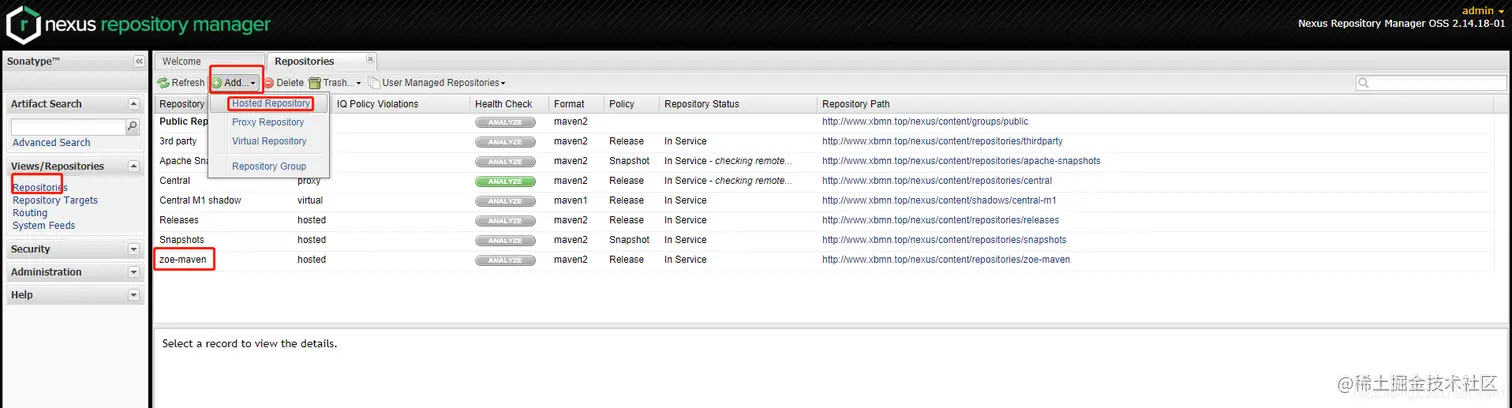
Task: Click the Nexus Repository Manager logo
Action: (x=138, y=23)
